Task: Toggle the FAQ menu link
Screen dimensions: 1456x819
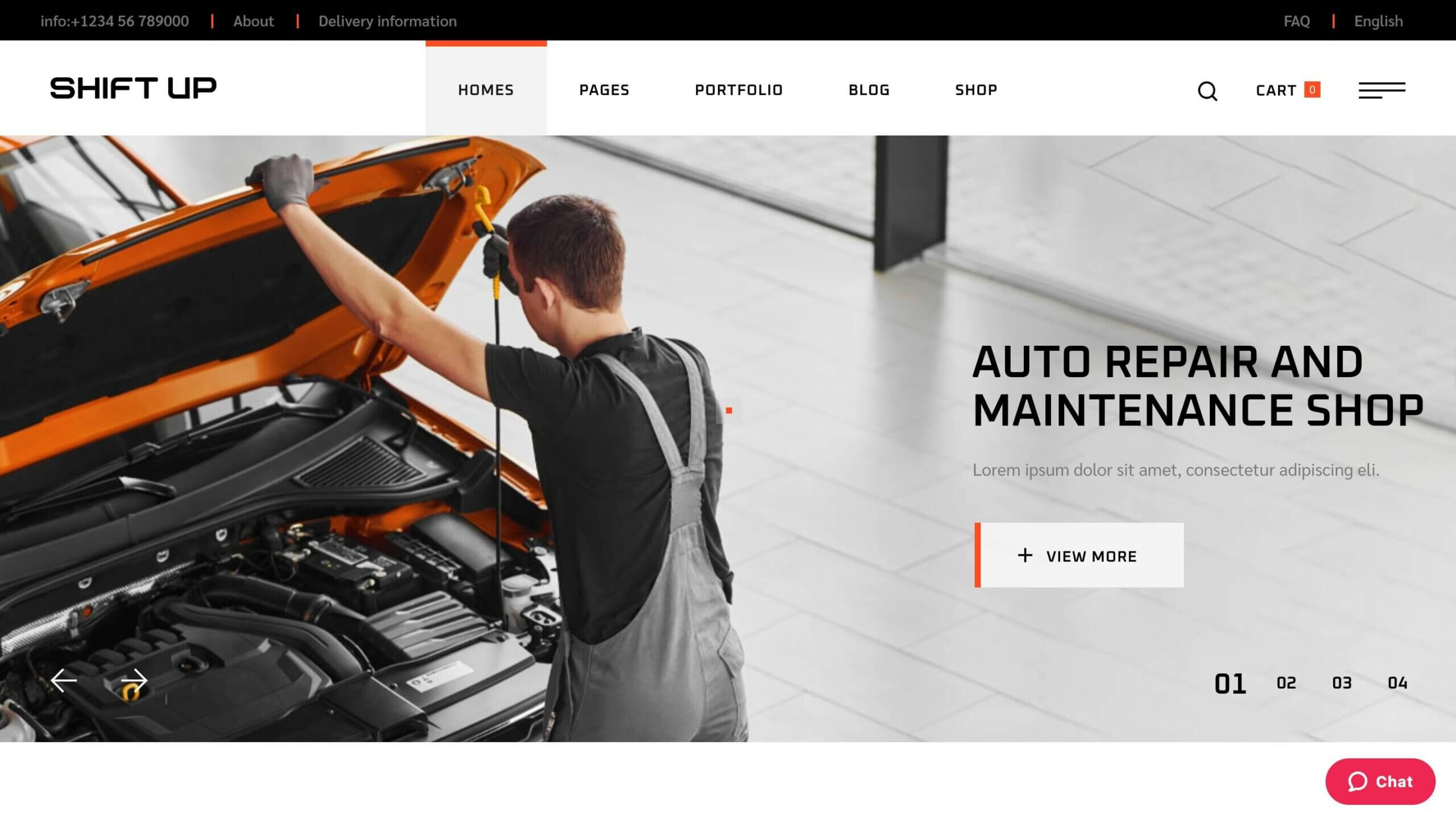Action: click(1296, 20)
